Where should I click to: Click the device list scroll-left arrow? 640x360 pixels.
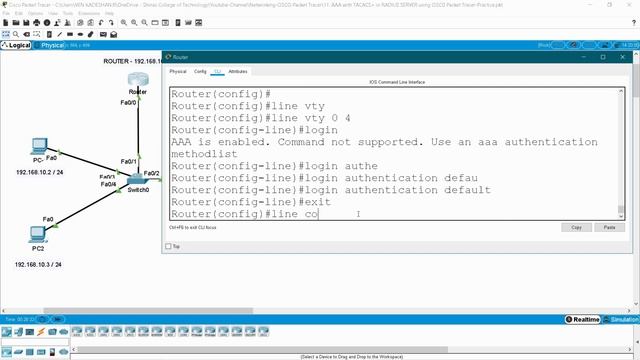click(x=74, y=349)
